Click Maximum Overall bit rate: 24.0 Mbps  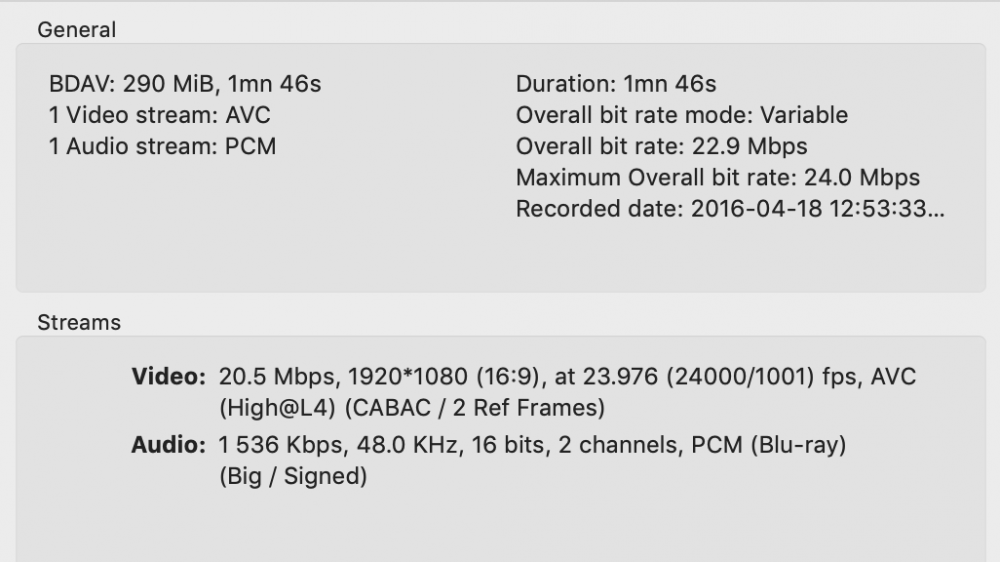[x=717, y=178]
